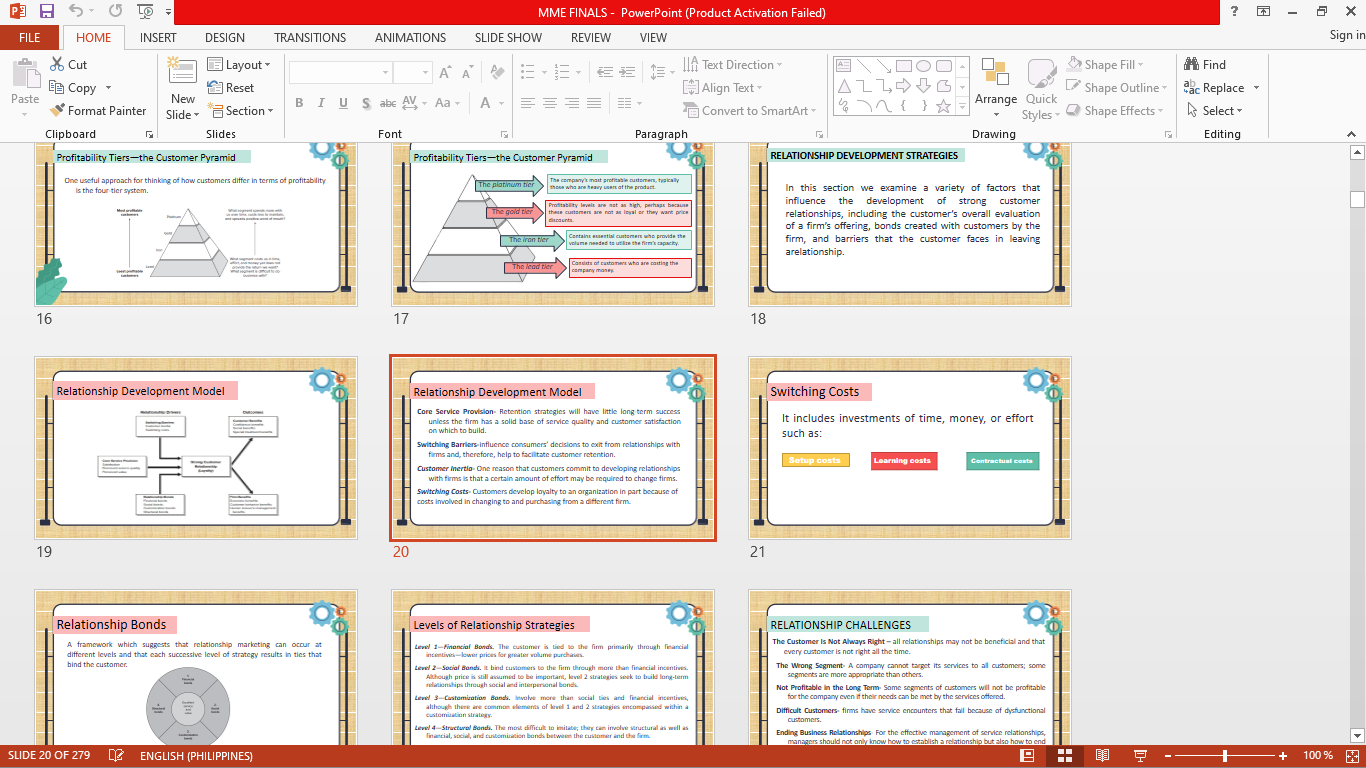Image resolution: width=1366 pixels, height=768 pixels.
Task: Click Clear All Formatting icon
Action: click(498, 73)
